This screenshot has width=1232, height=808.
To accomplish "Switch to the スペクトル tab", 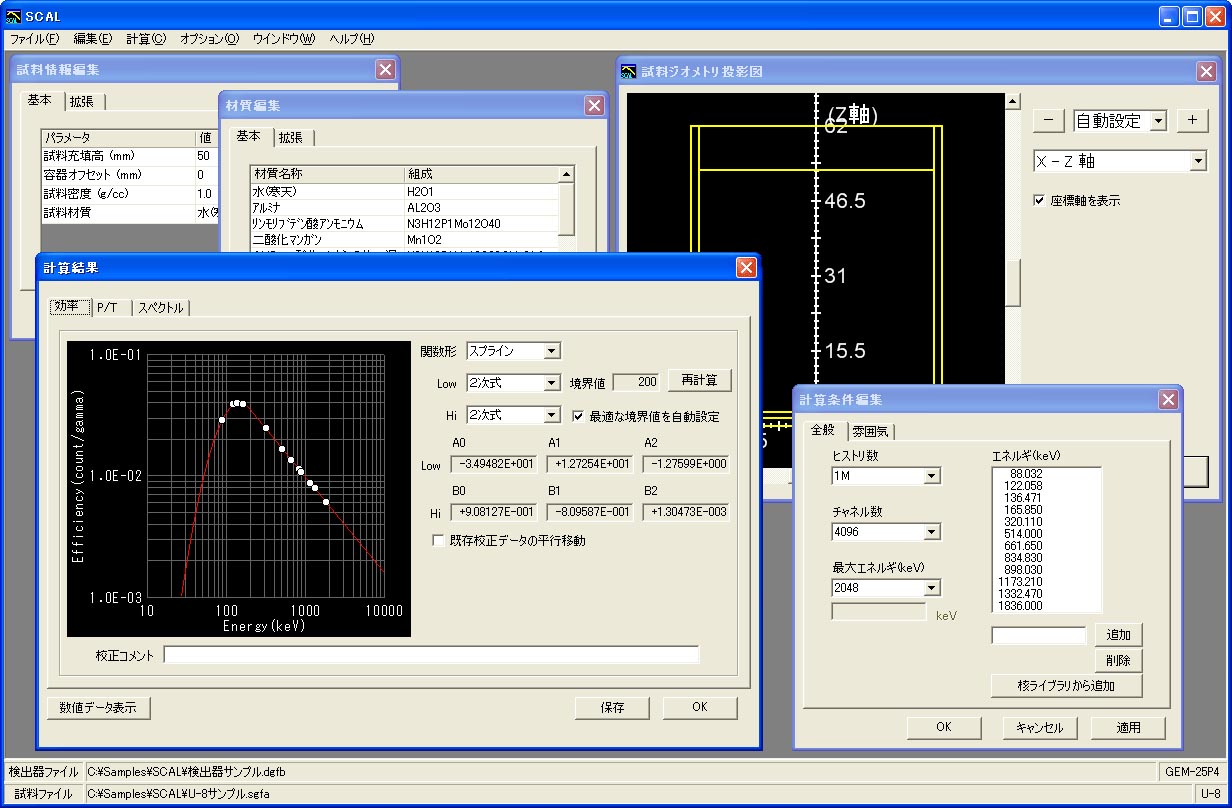I will click(161, 308).
